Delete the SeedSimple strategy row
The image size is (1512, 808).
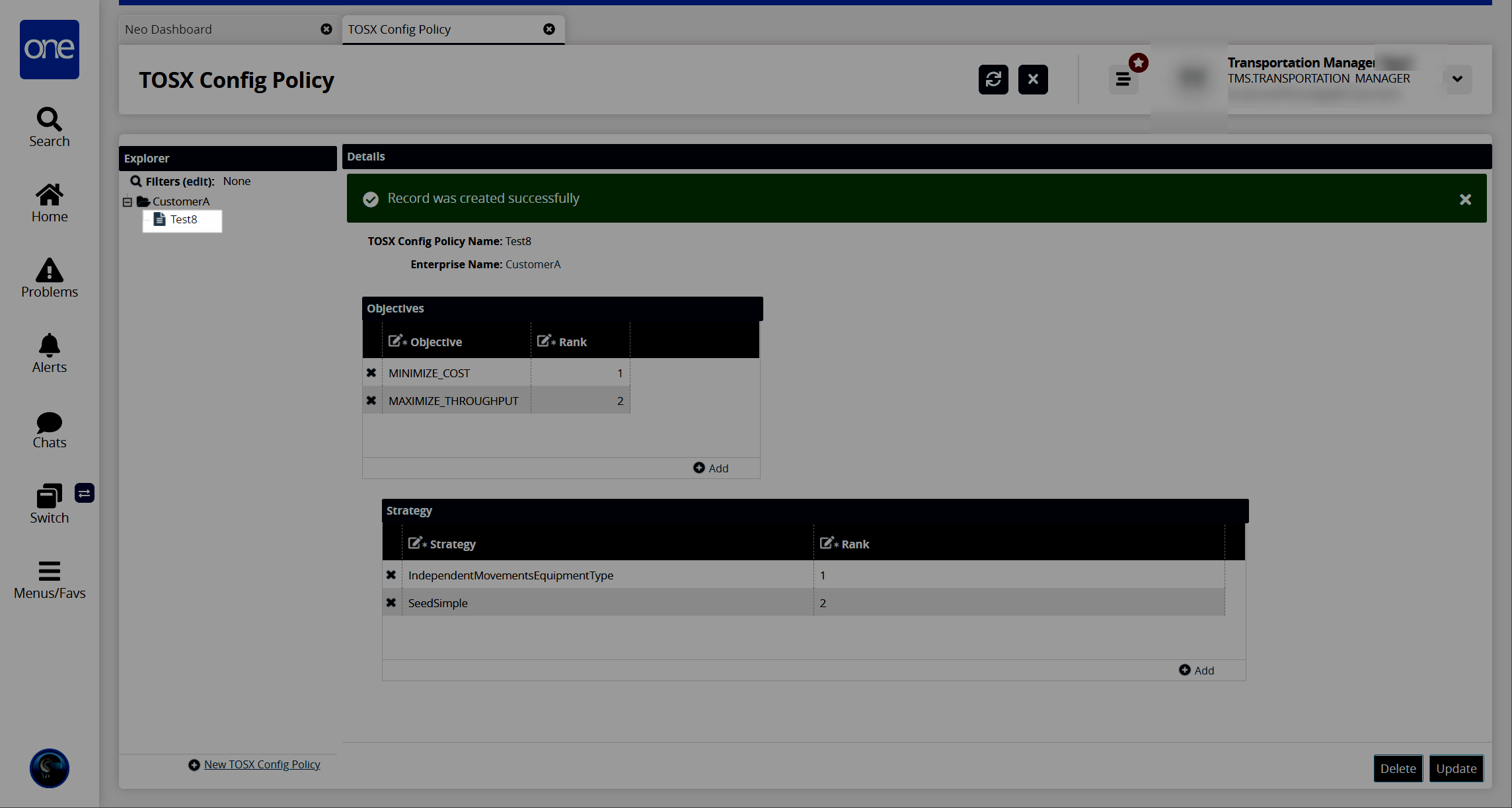391,603
